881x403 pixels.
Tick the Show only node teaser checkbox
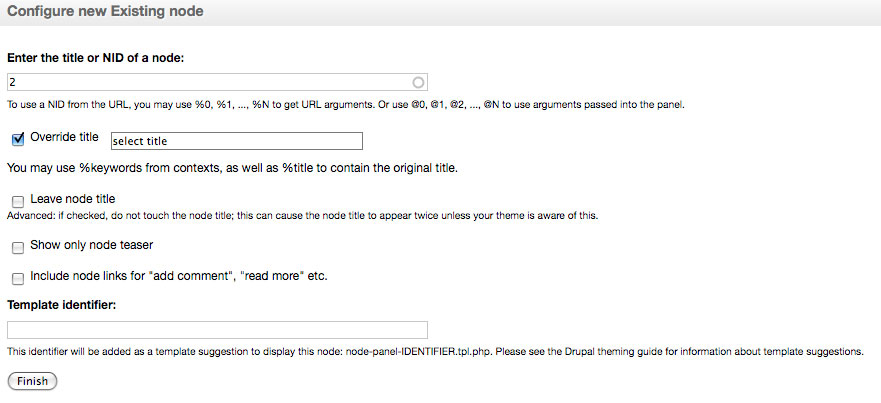click(18, 248)
